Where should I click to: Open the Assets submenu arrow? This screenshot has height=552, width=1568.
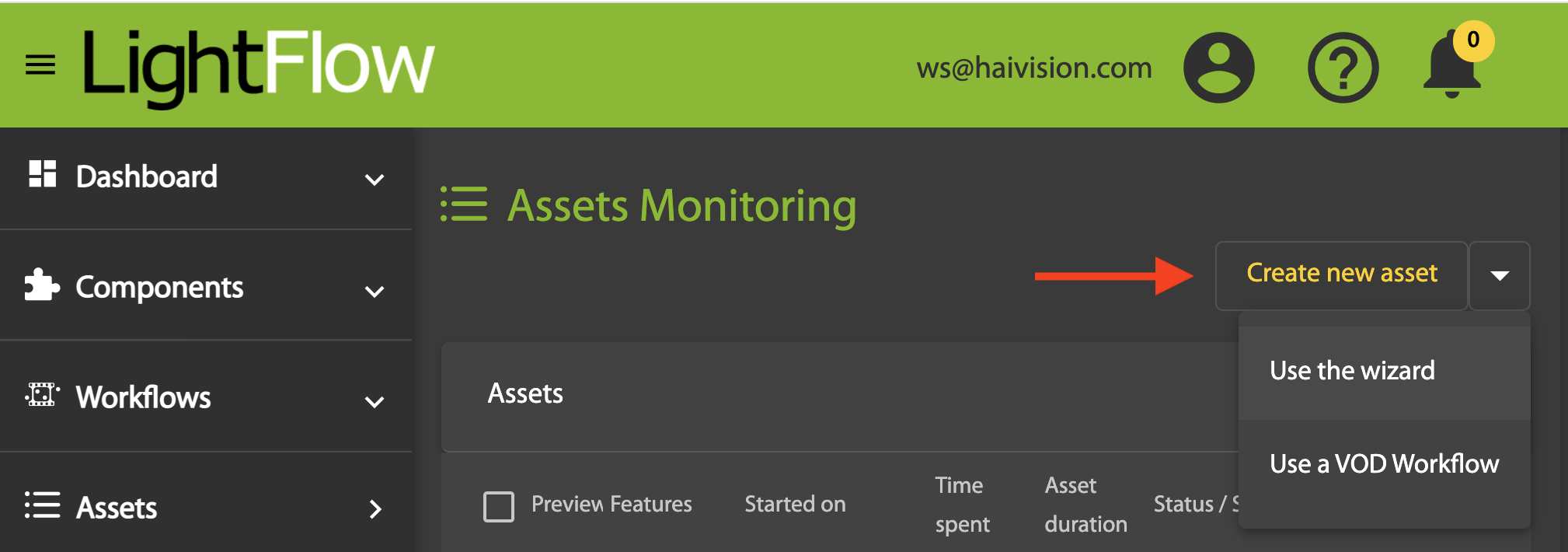375,509
